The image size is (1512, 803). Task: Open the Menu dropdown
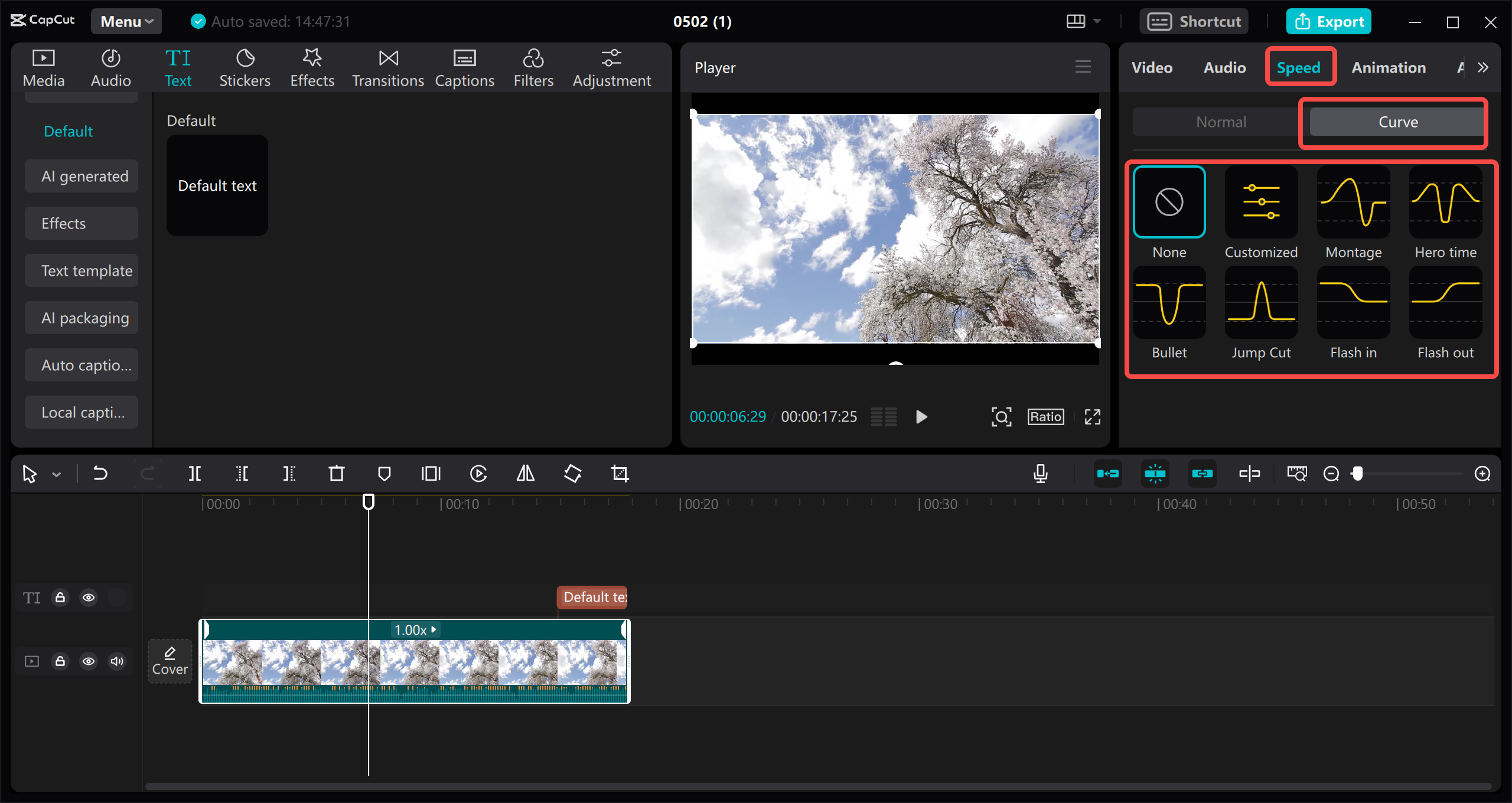(126, 21)
